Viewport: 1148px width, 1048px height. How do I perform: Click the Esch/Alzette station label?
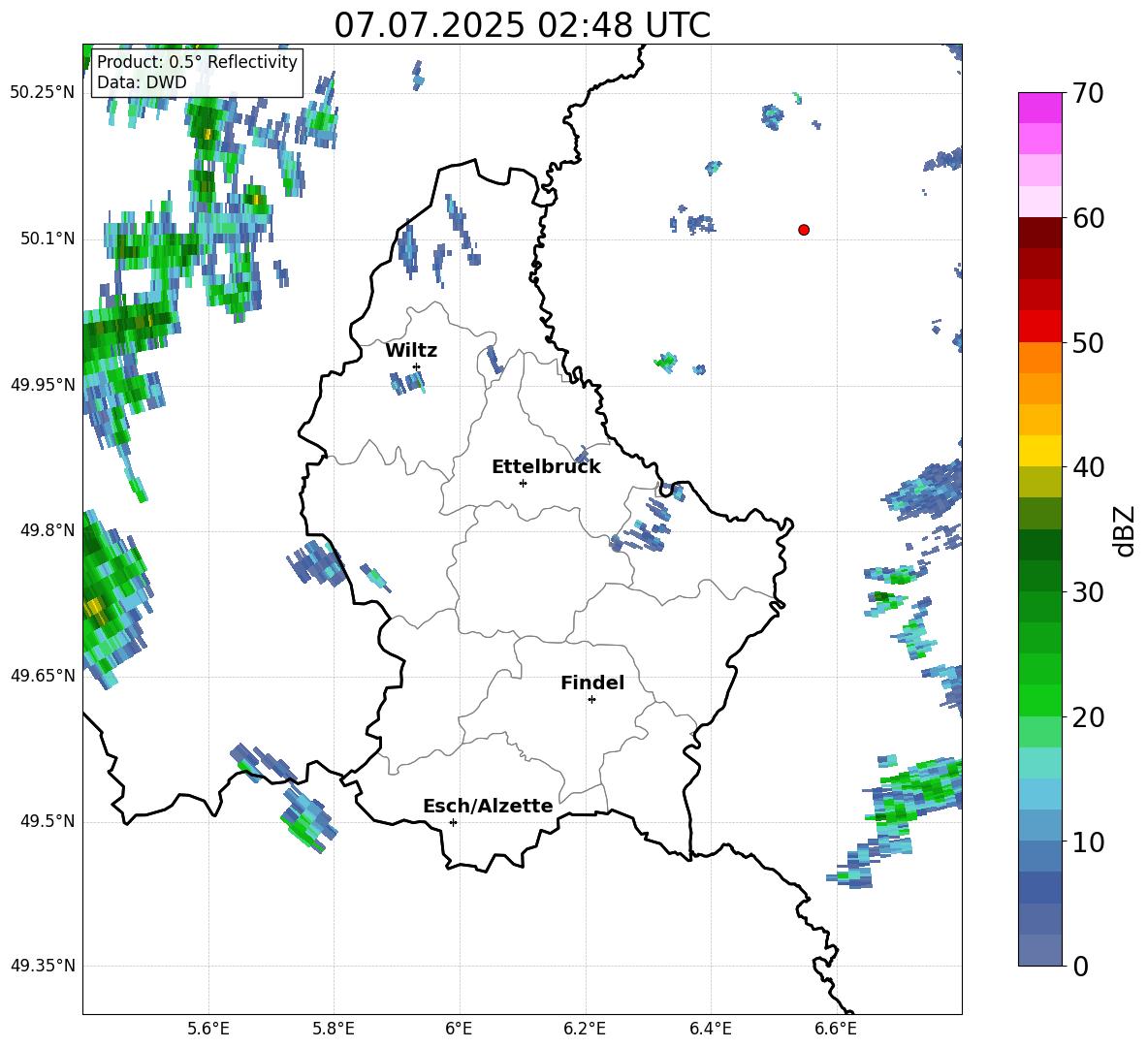tap(489, 806)
